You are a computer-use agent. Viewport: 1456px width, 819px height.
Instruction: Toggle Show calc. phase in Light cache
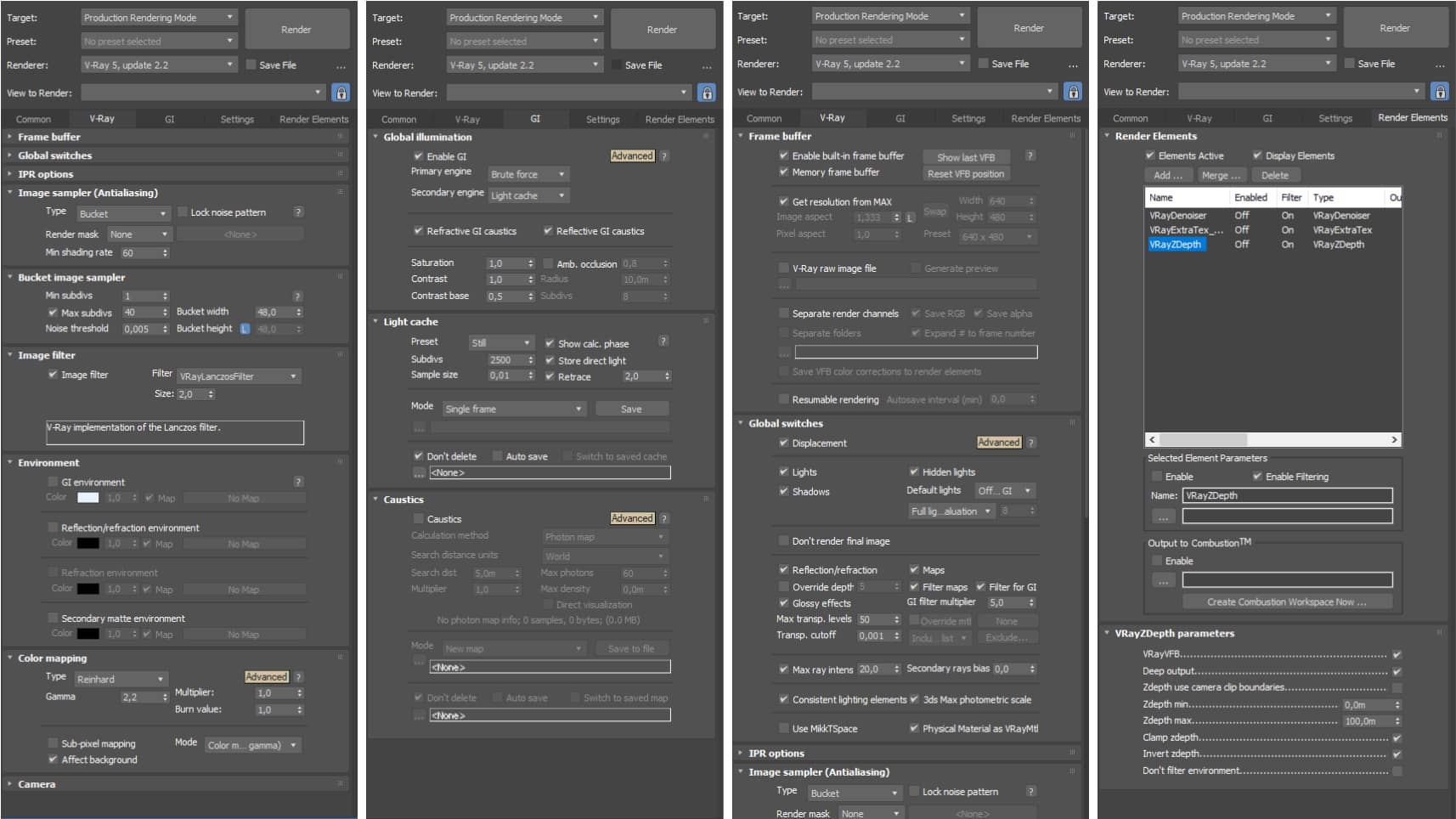pos(550,343)
